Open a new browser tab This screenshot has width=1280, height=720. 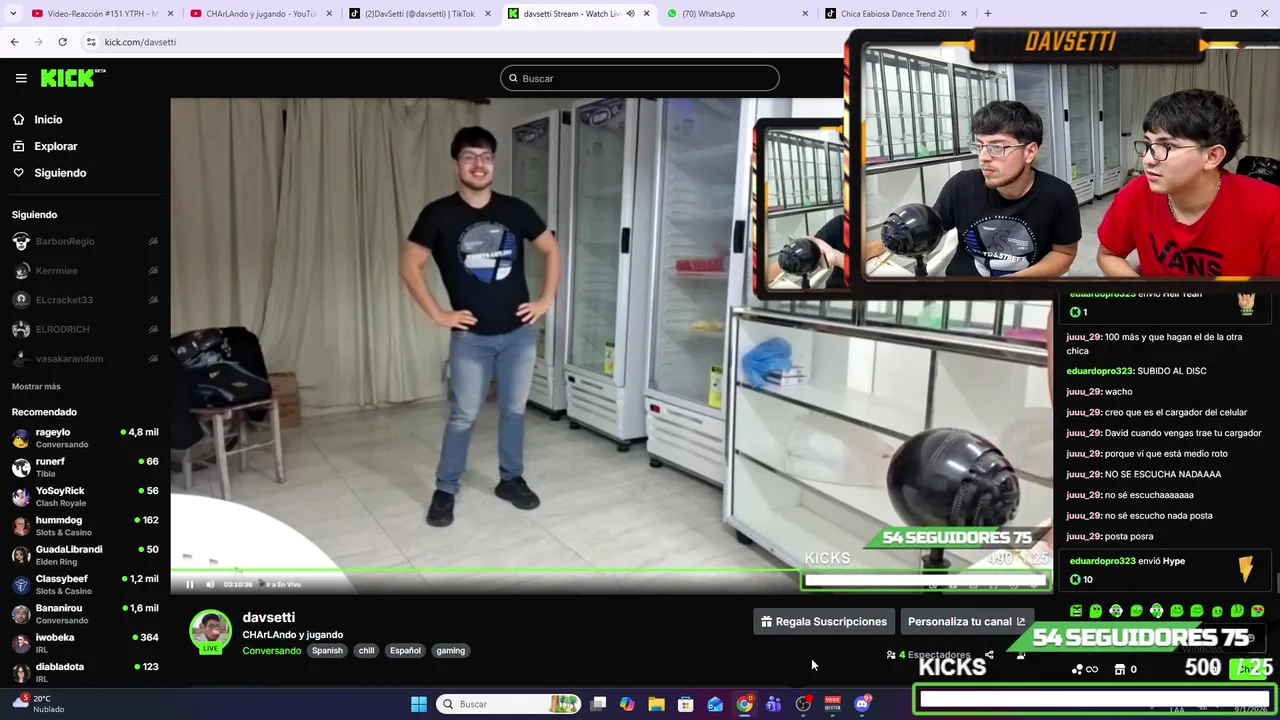coord(987,13)
